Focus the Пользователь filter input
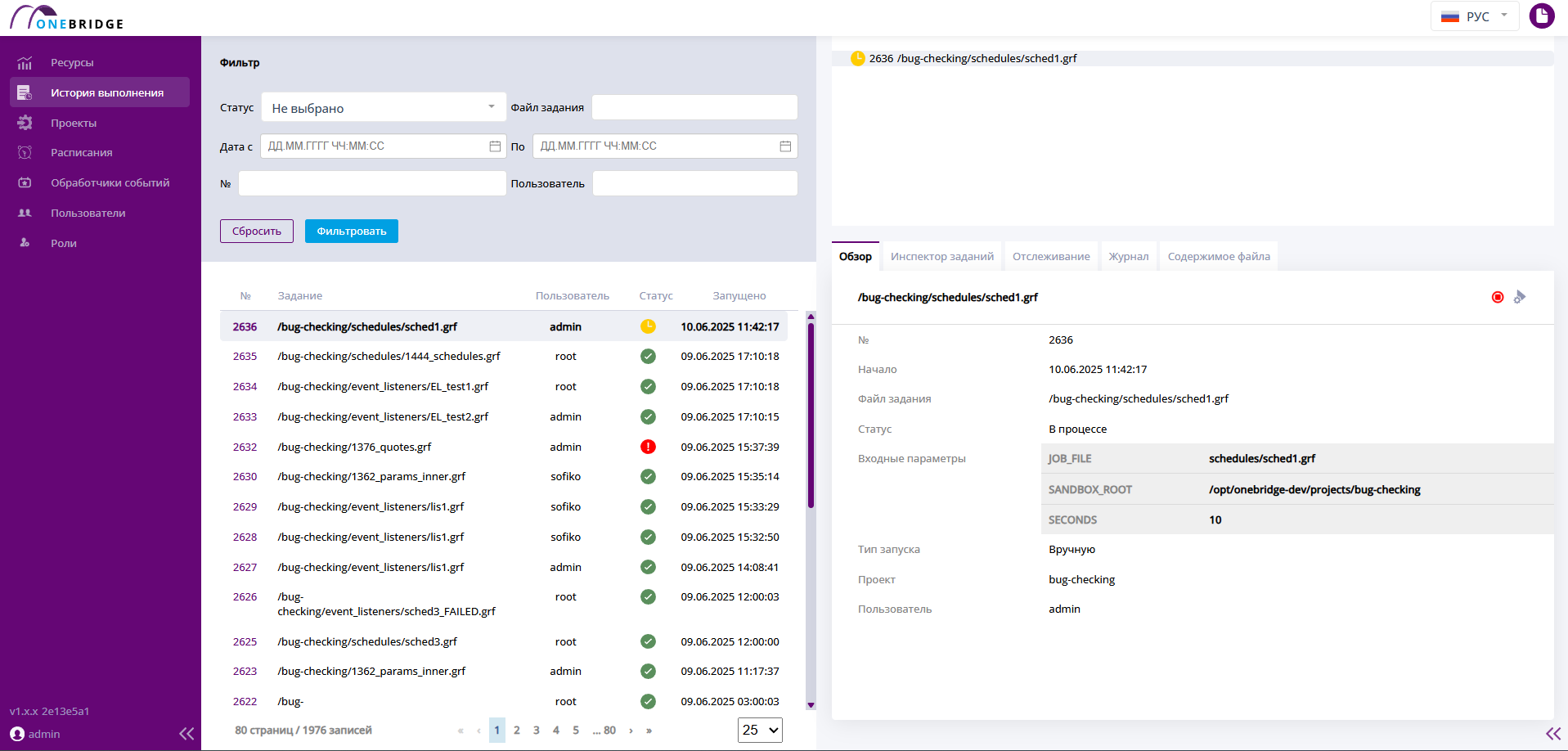The height and width of the screenshot is (751, 1568). click(x=695, y=183)
